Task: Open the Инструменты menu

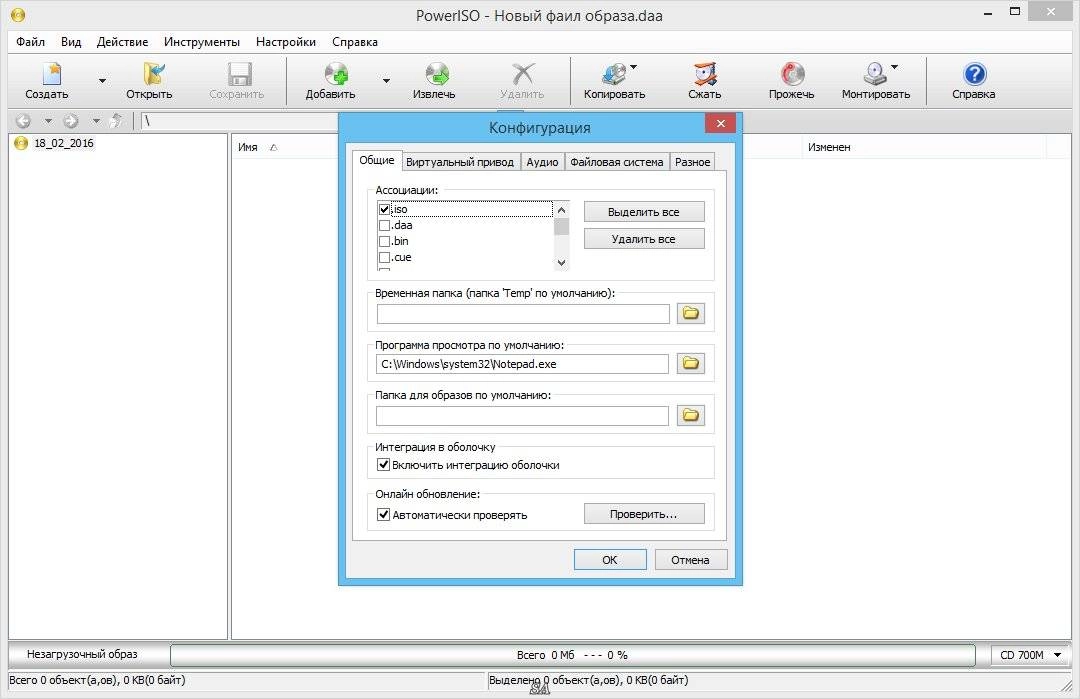Action: (202, 42)
